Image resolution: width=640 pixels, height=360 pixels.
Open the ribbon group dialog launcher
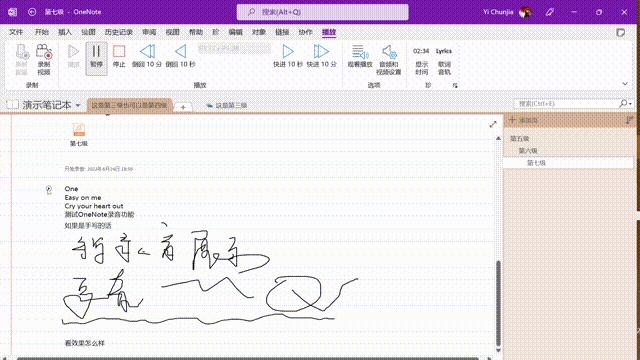(455, 85)
